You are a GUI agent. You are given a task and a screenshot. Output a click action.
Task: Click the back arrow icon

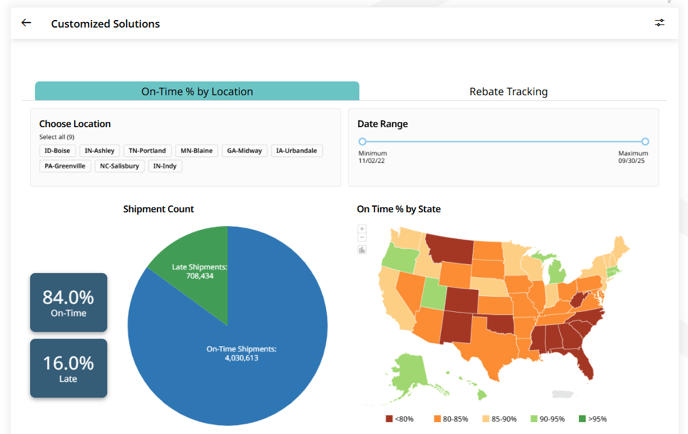pos(26,23)
